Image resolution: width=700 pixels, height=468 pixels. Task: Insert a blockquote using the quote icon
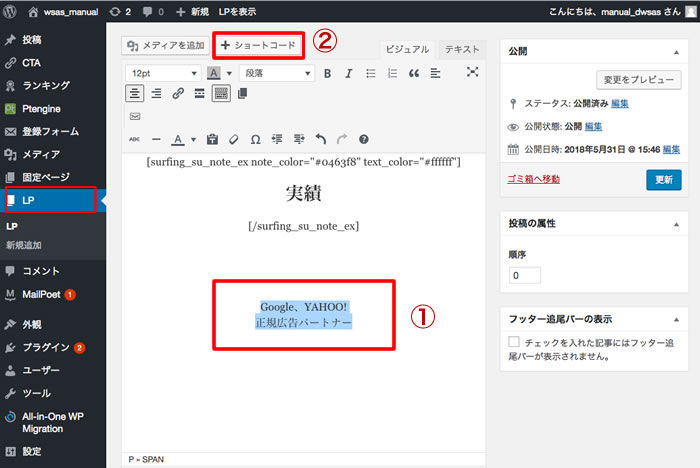coord(414,73)
